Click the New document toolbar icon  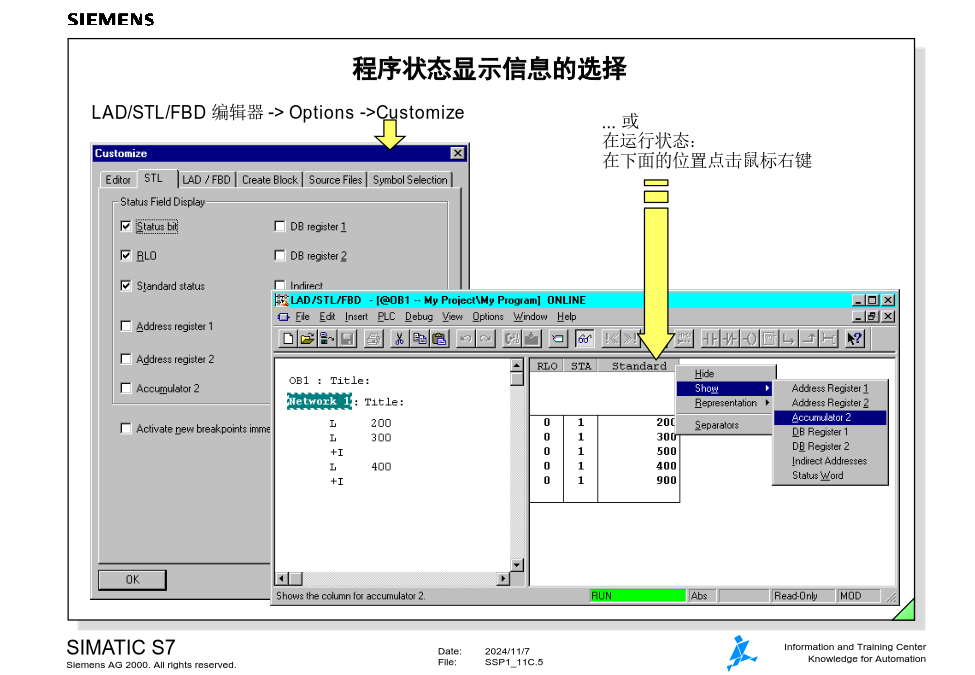(x=288, y=339)
